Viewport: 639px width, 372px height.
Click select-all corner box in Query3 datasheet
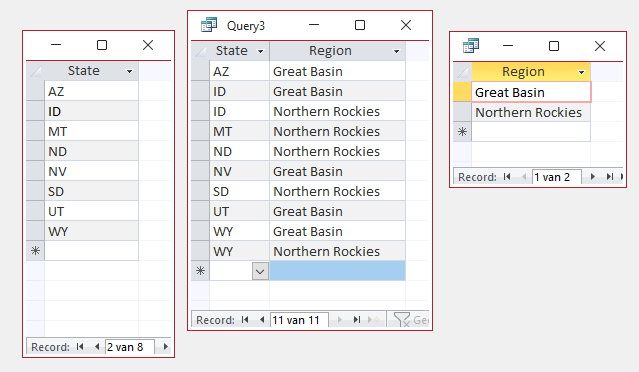[200, 51]
